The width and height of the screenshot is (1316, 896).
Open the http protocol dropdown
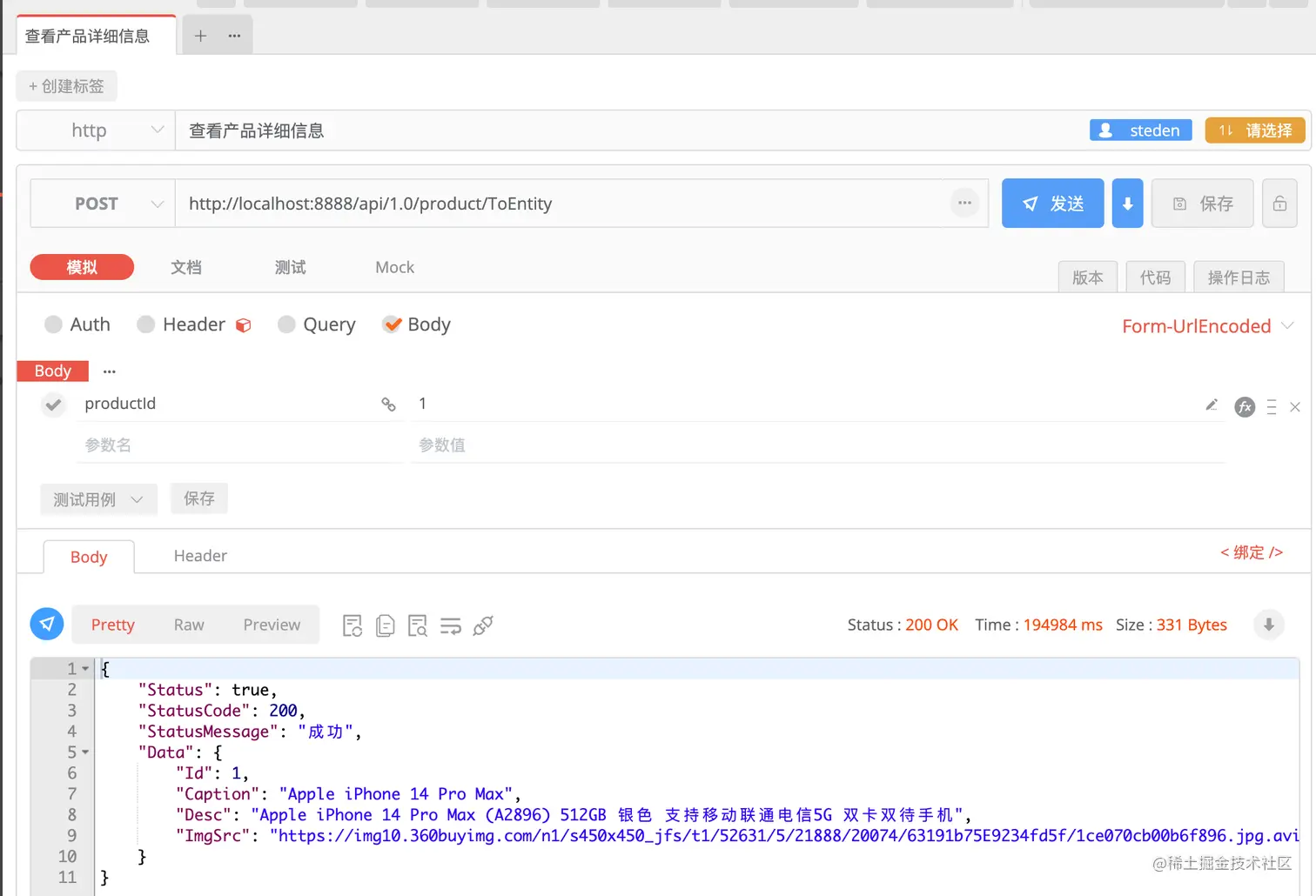tap(96, 130)
